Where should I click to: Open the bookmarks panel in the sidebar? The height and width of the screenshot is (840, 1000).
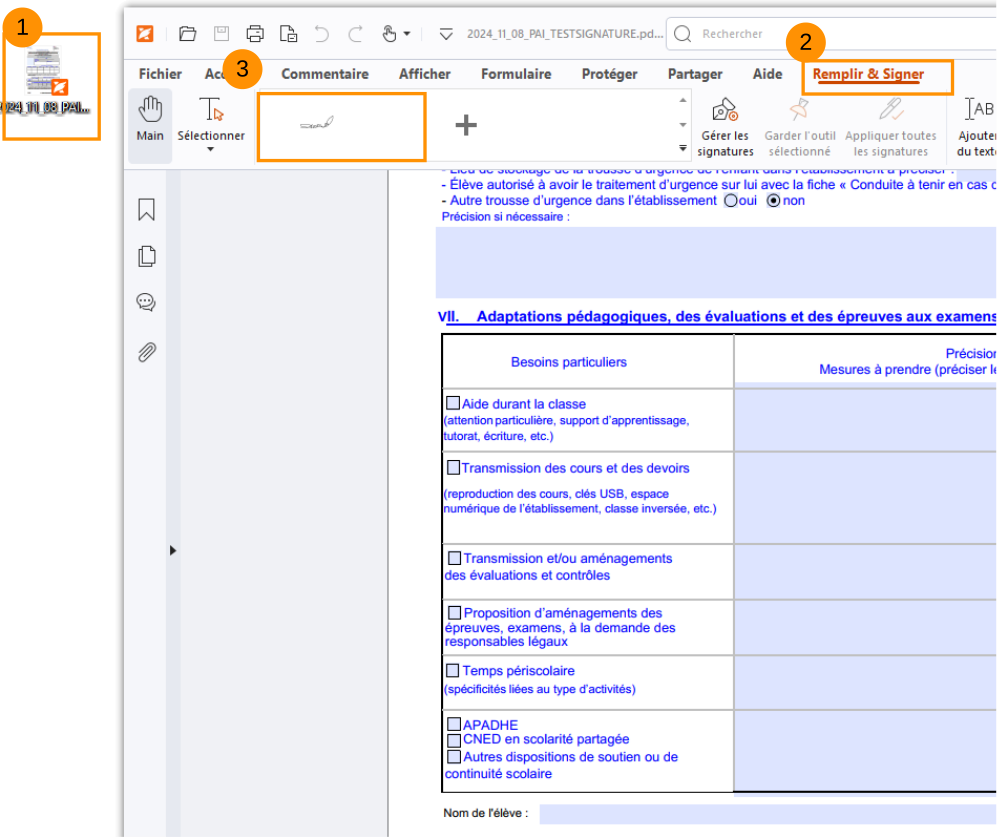pyautogui.click(x=147, y=211)
